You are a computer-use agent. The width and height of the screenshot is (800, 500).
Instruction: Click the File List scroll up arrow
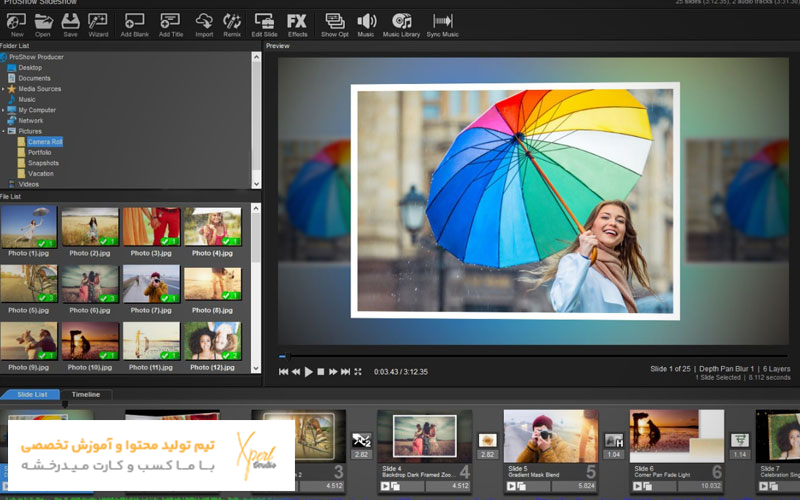coord(256,208)
